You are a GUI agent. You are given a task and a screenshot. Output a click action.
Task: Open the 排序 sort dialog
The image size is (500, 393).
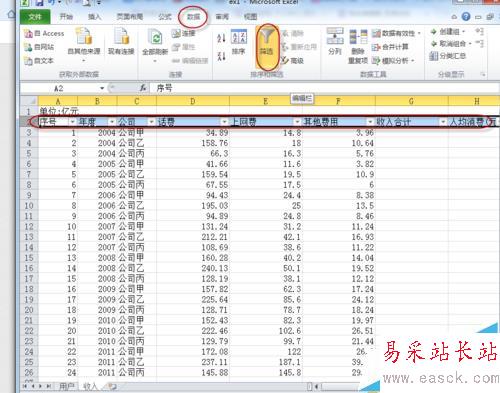(x=239, y=42)
